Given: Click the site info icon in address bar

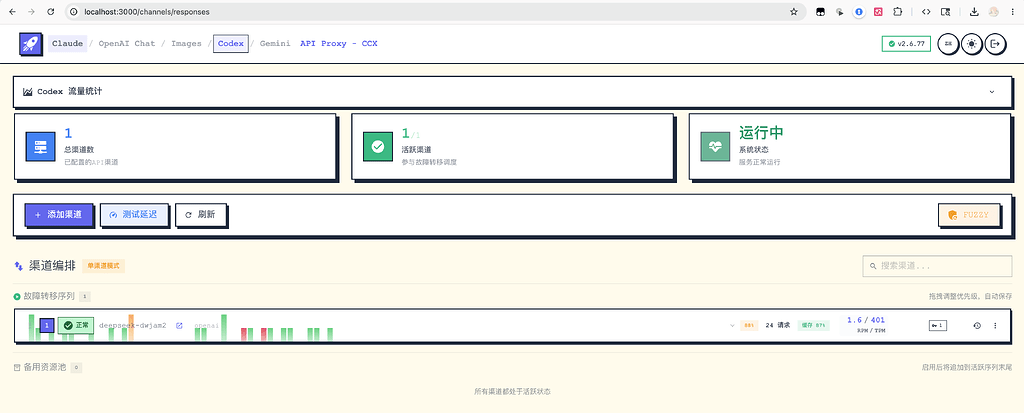Looking at the screenshot, I should pos(74,12).
